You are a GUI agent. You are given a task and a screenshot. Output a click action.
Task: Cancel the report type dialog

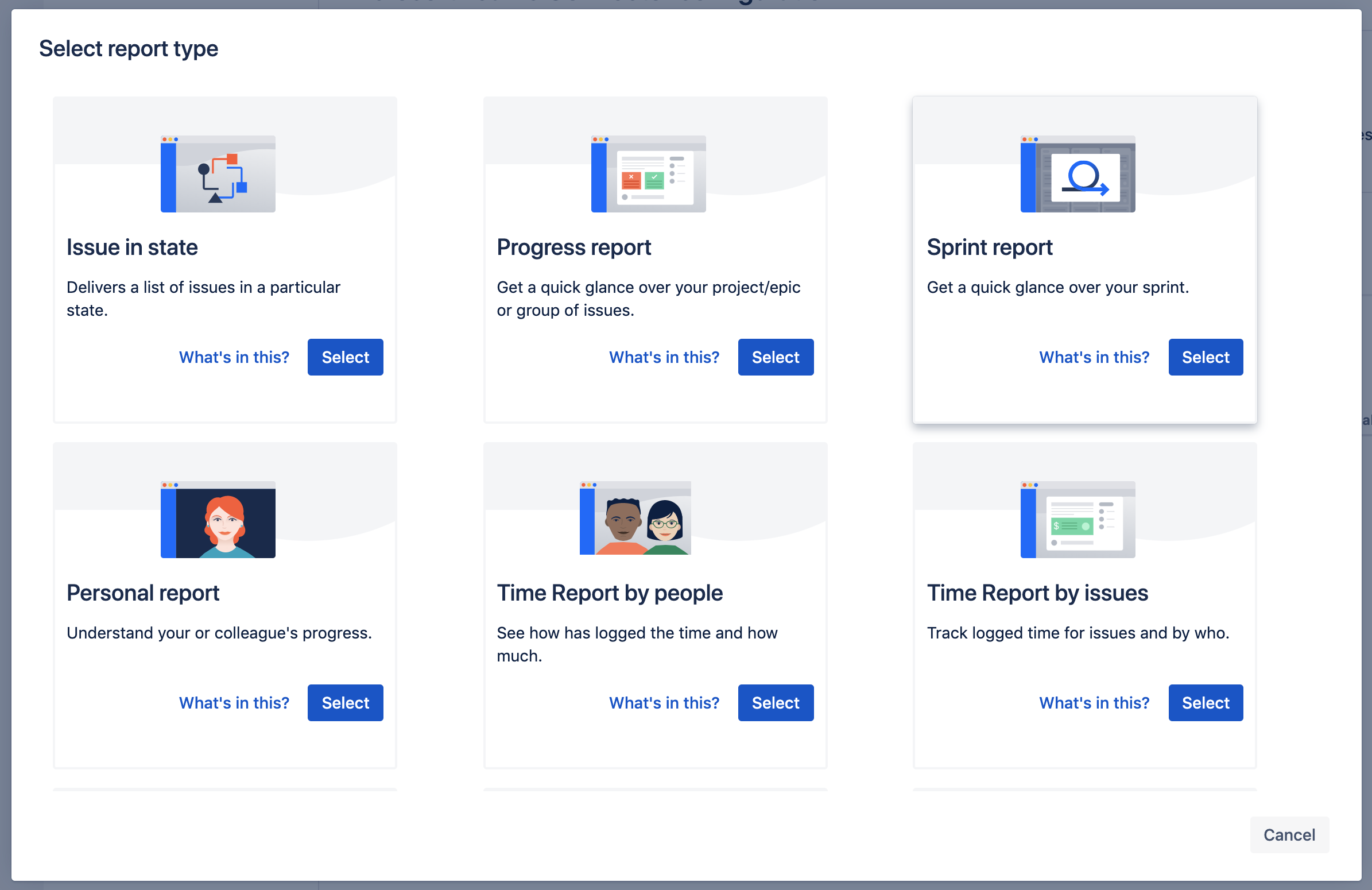point(1288,835)
